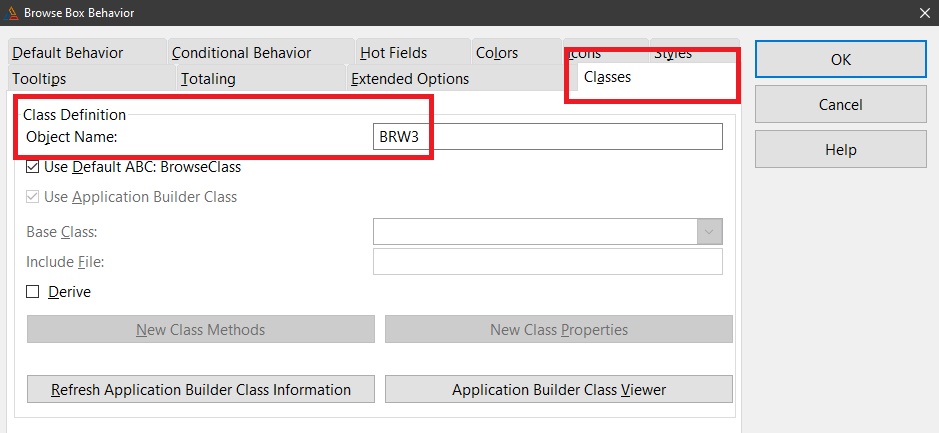Screen dimensions: 939x433
Task: Click the Cancel button
Action: (x=840, y=105)
